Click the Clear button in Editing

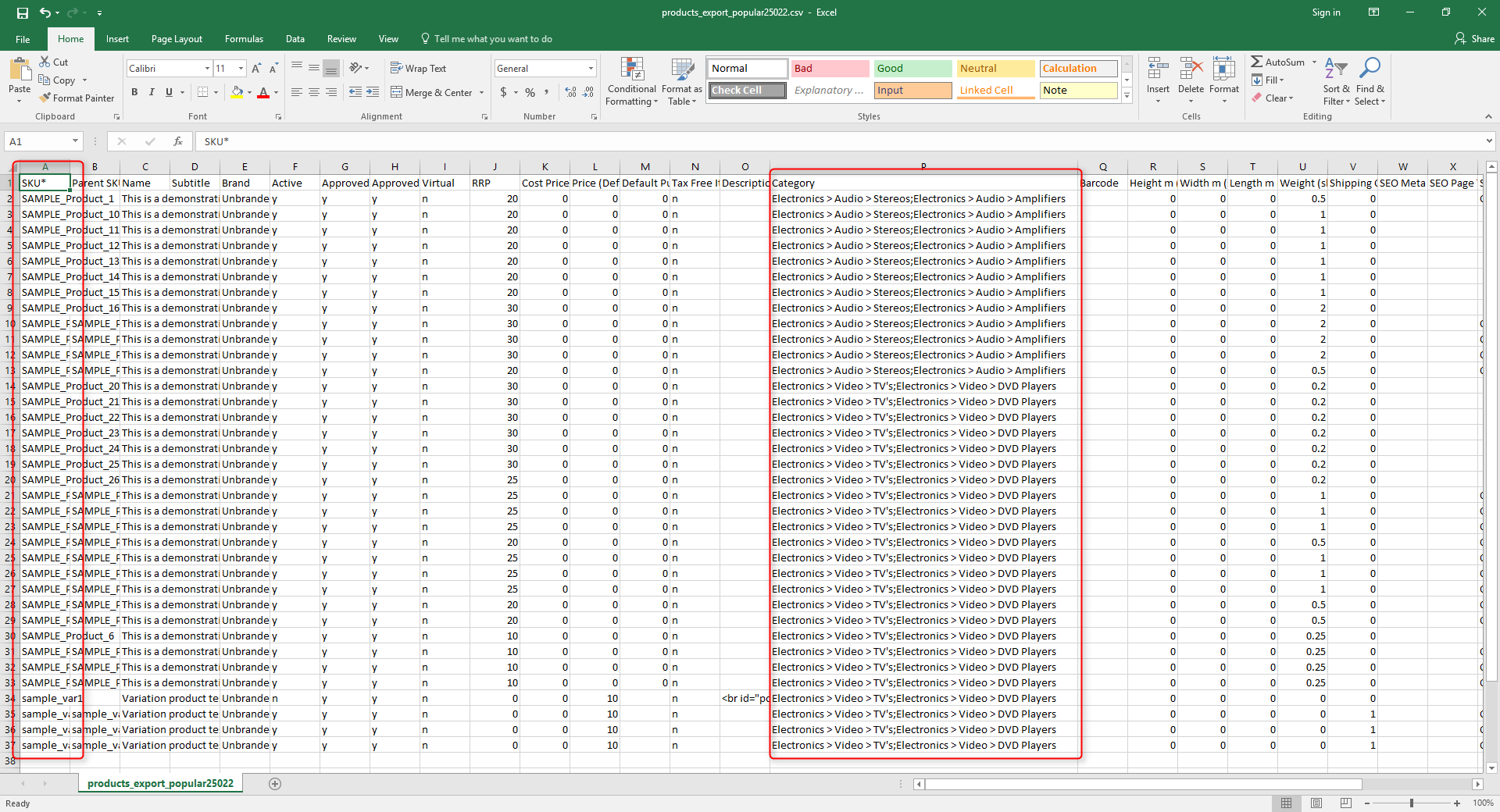[x=1273, y=98]
